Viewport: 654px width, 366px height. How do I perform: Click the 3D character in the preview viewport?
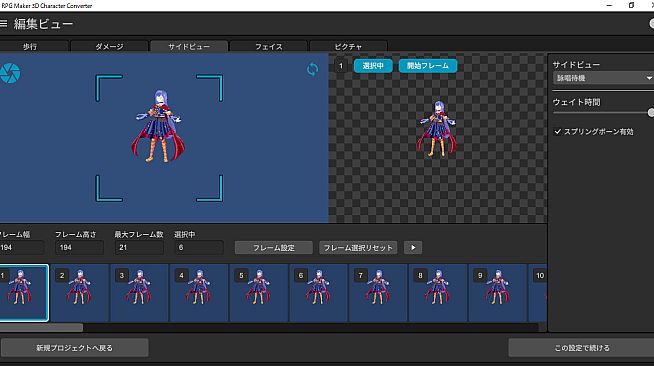click(x=158, y=126)
